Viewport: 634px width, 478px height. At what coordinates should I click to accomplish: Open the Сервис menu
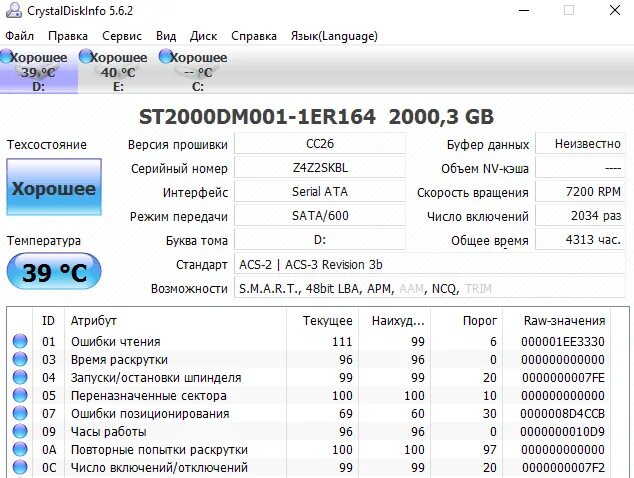click(x=122, y=36)
